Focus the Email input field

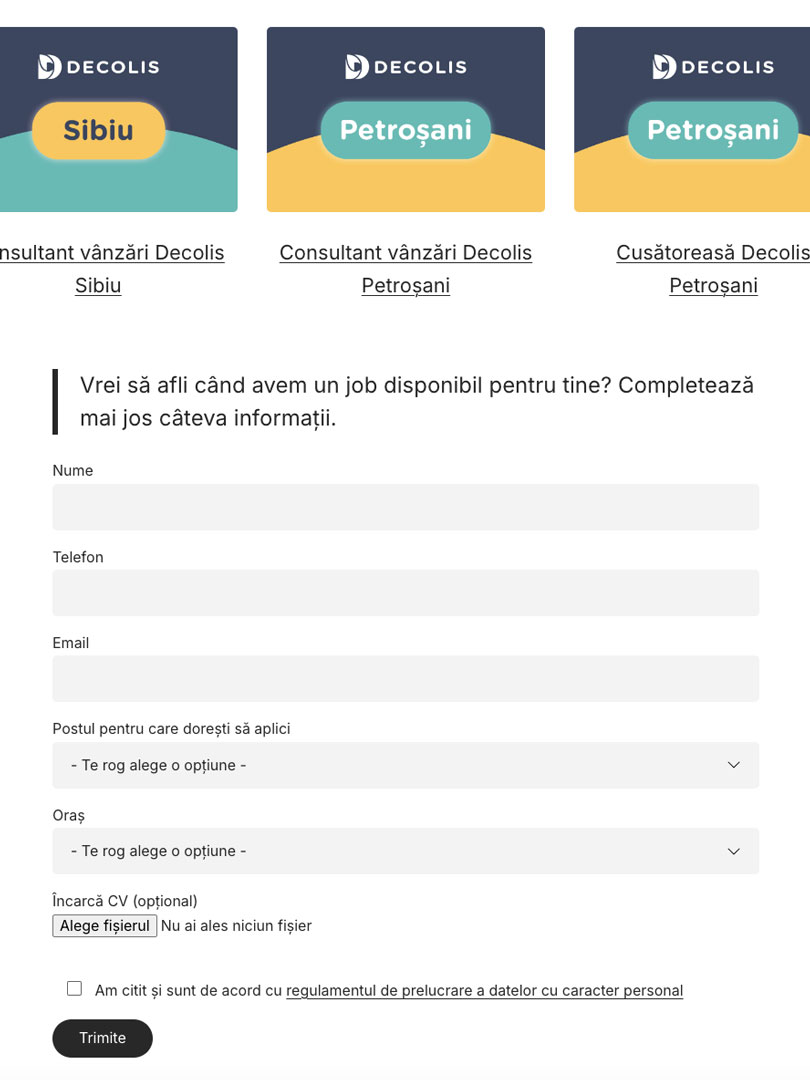[x=406, y=679]
